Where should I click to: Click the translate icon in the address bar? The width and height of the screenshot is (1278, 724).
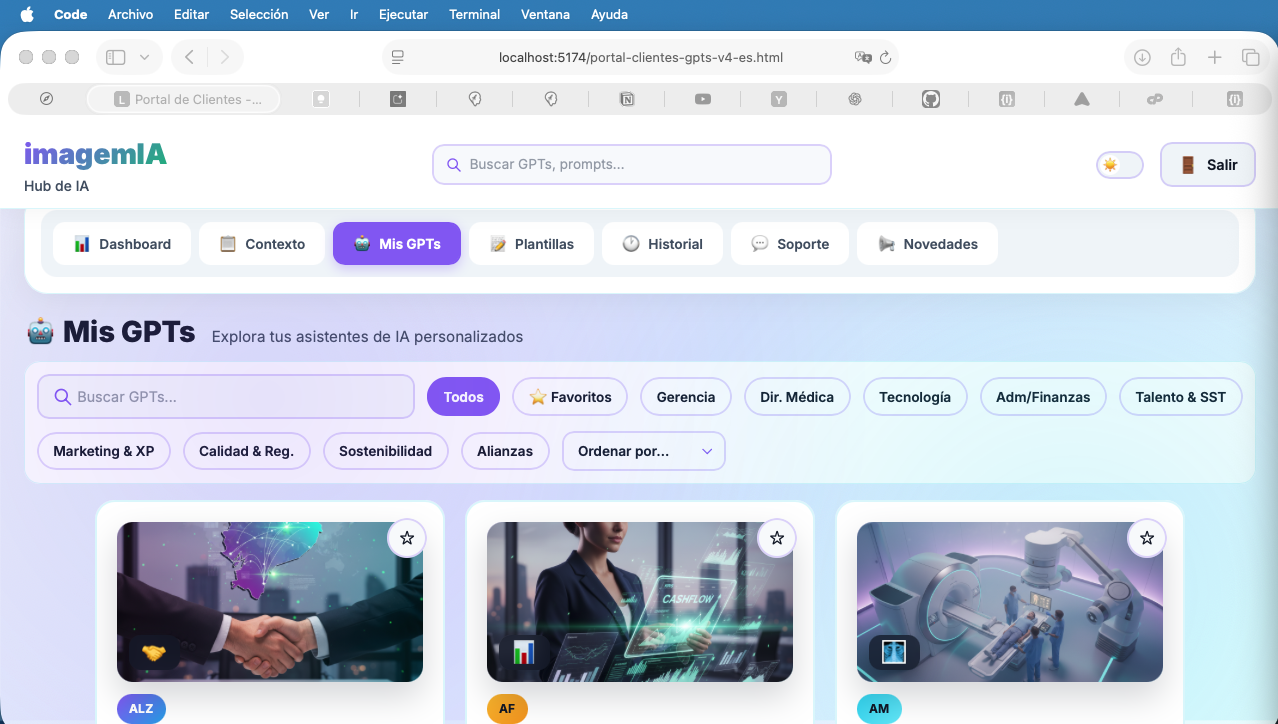[x=862, y=57]
